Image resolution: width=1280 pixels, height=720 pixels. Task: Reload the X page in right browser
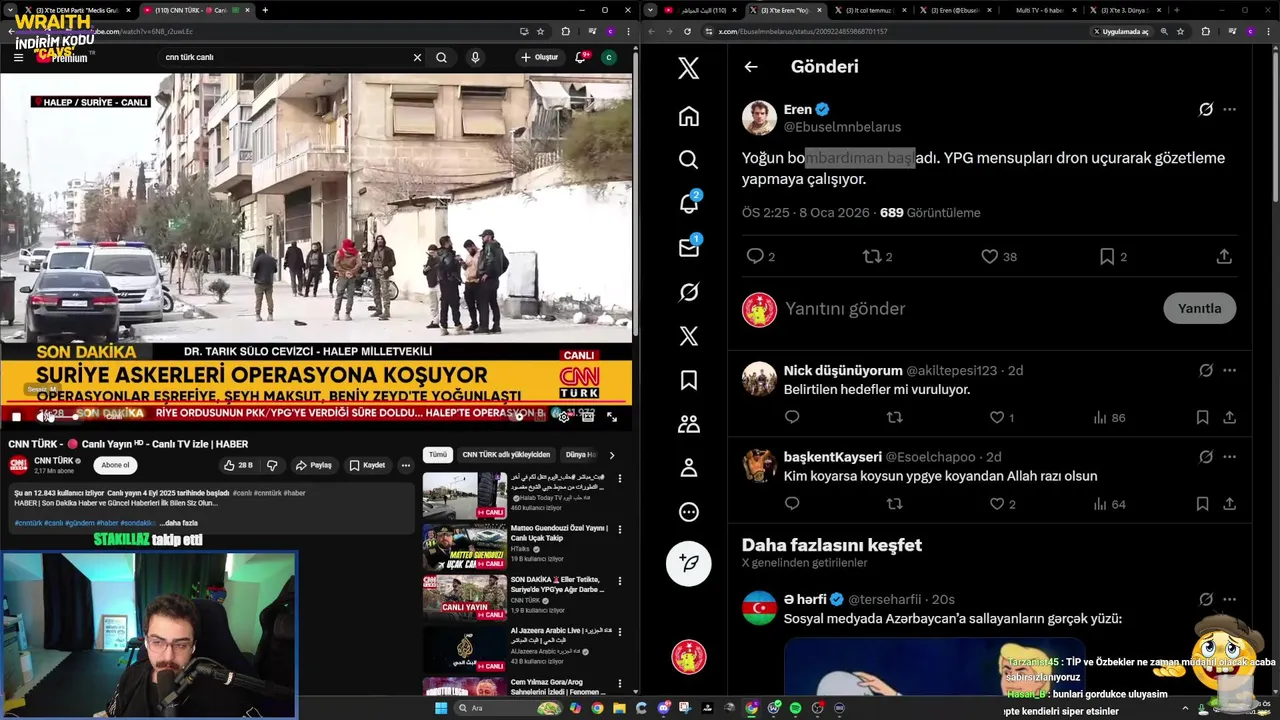click(x=687, y=31)
